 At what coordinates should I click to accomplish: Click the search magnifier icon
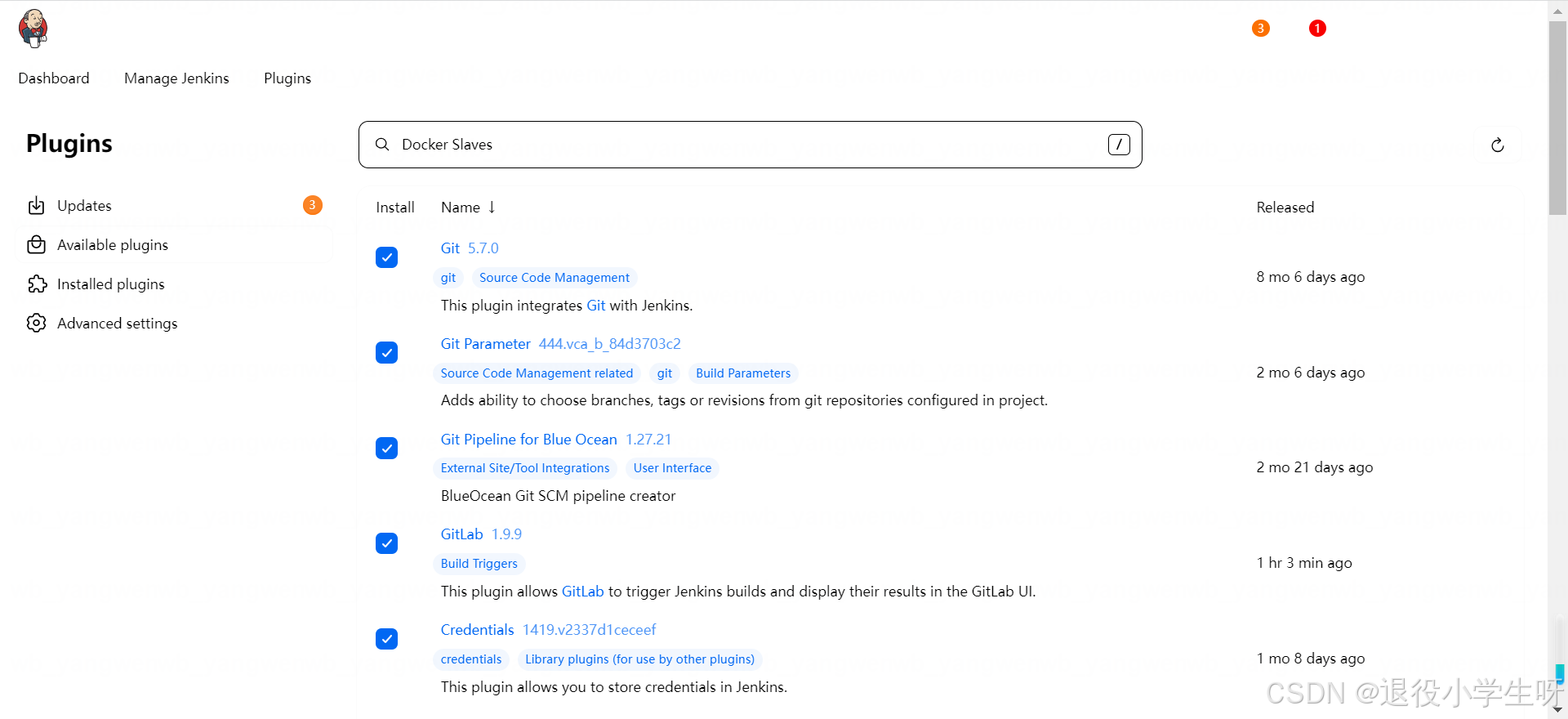point(382,145)
